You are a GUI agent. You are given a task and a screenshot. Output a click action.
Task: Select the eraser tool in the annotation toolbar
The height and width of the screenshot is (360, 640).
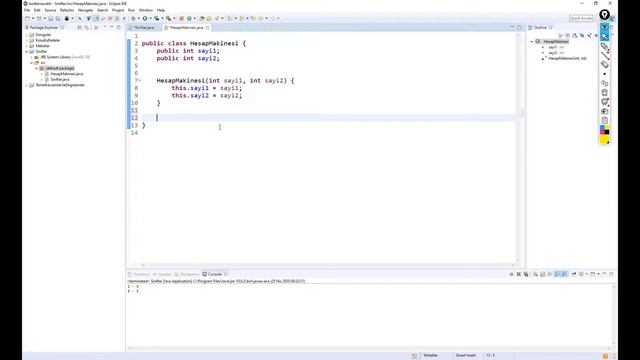click(x=604, y=64)
